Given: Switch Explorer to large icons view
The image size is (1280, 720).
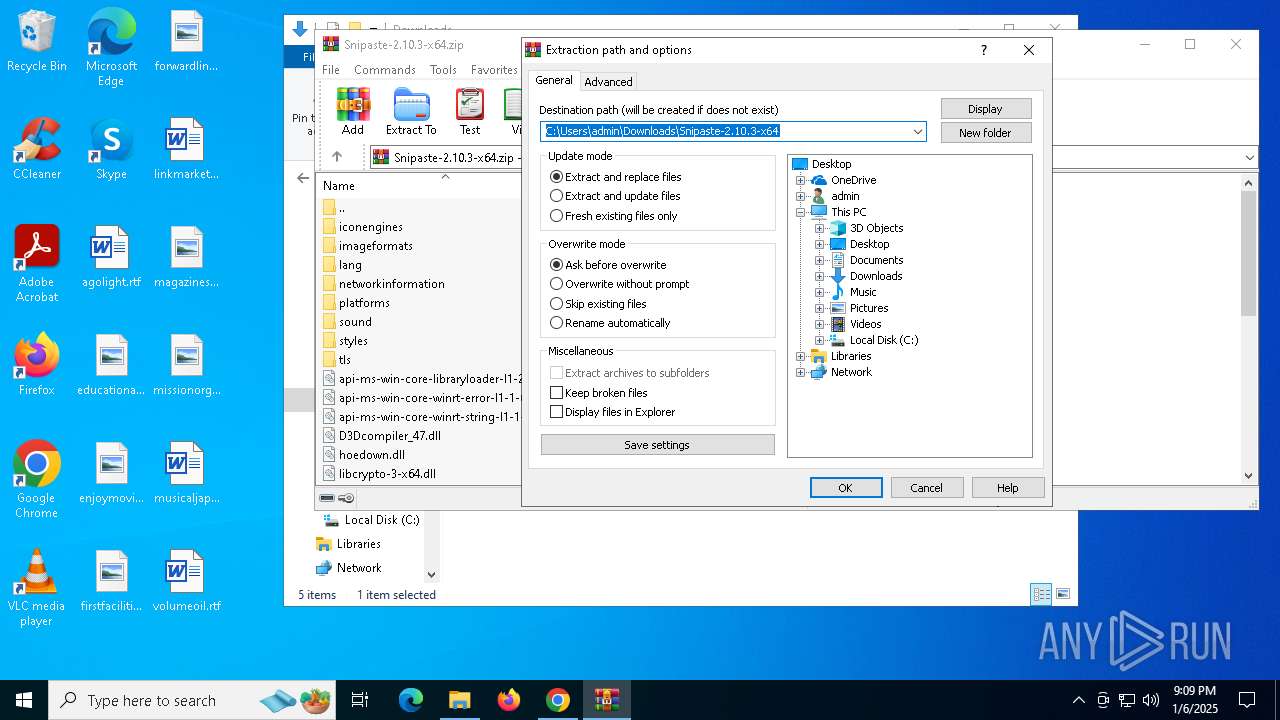Looking at the screenshot, I should click(1063, 594).
